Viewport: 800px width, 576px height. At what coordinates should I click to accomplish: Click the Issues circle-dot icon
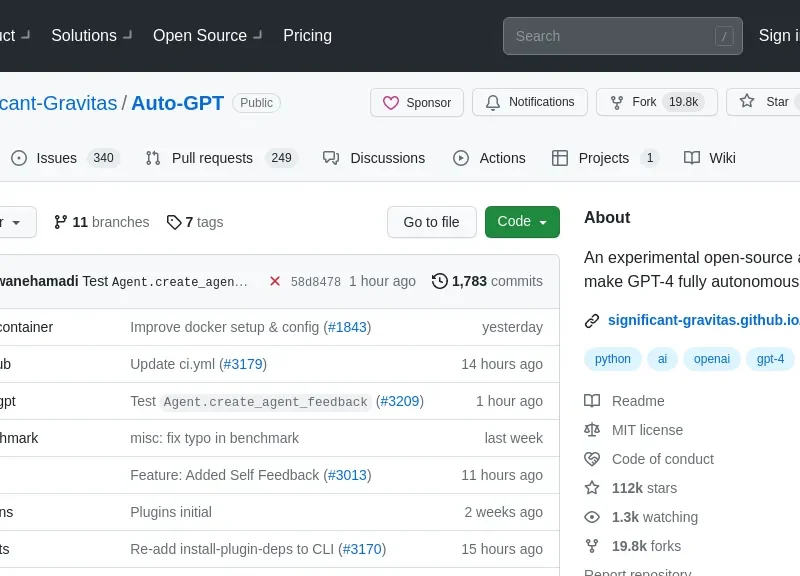tap(19, 158)
